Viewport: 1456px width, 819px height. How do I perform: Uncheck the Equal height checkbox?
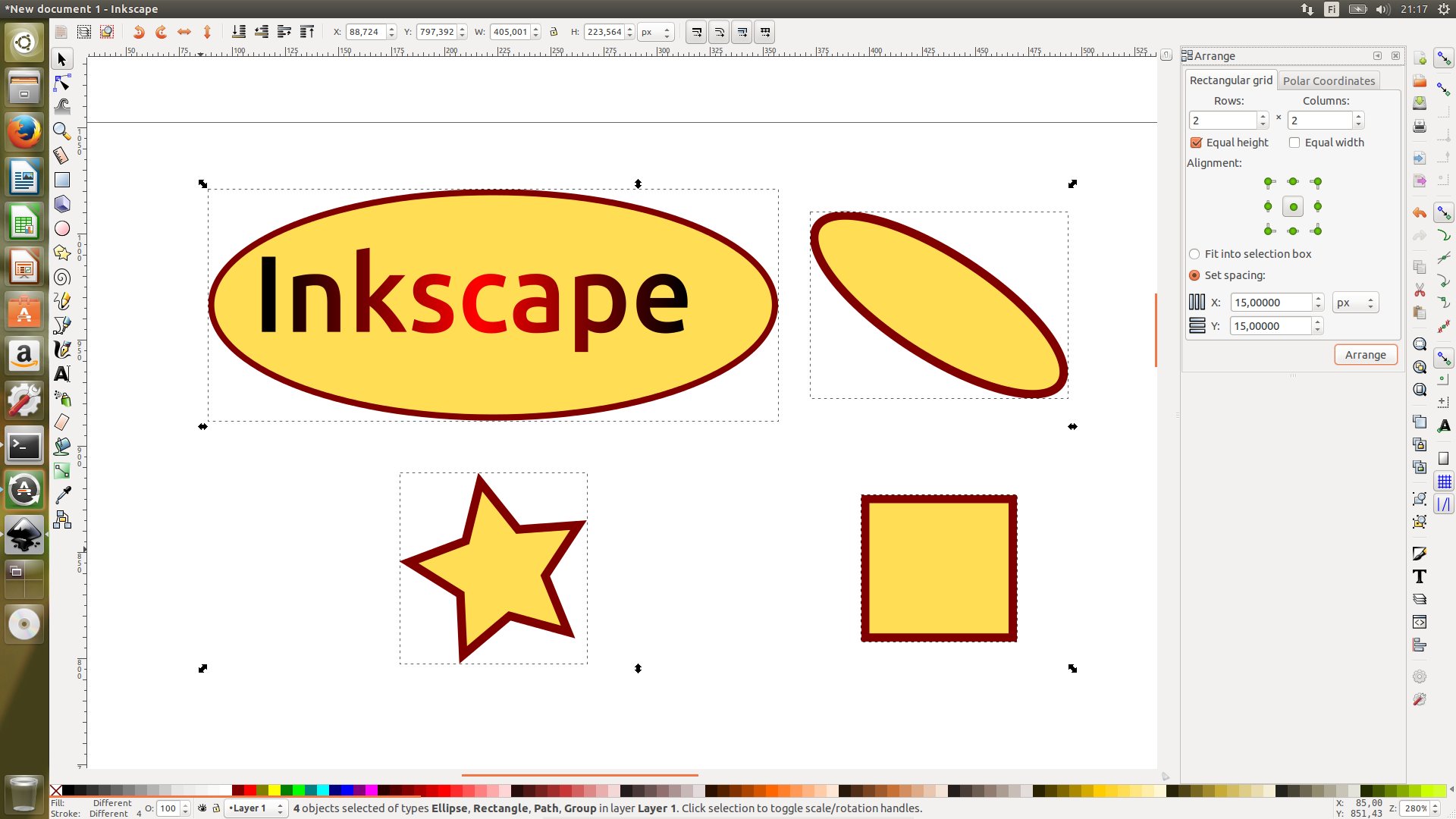[1196, 143]
